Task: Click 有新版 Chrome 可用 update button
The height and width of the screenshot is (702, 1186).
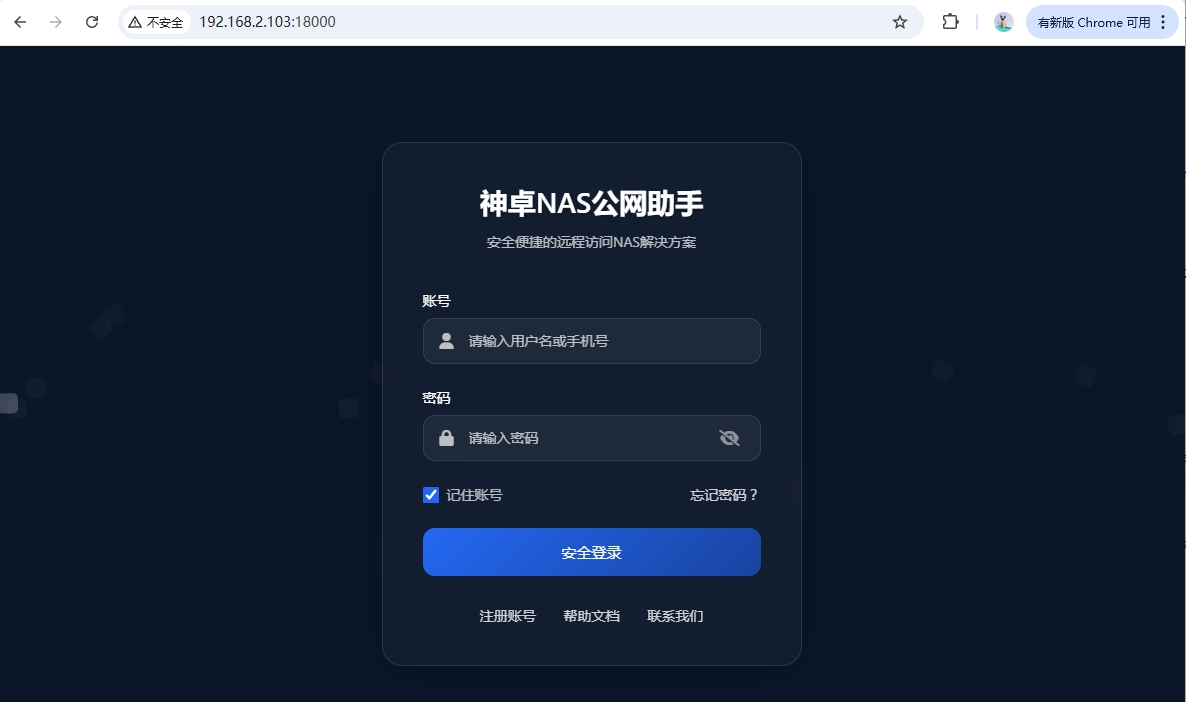Action: (1094, 22)
